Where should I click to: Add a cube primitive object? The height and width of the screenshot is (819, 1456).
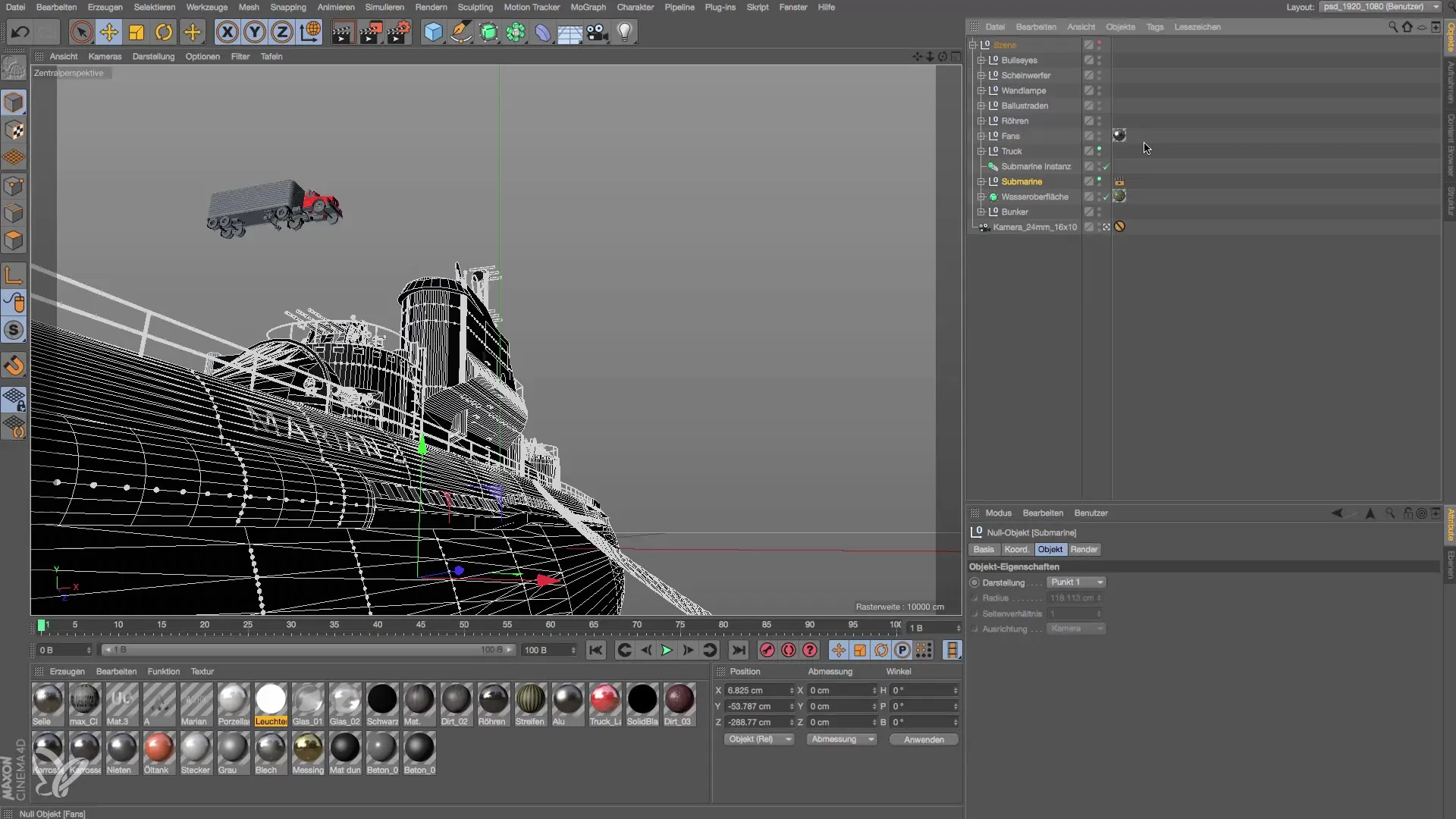tap(433, 32)
